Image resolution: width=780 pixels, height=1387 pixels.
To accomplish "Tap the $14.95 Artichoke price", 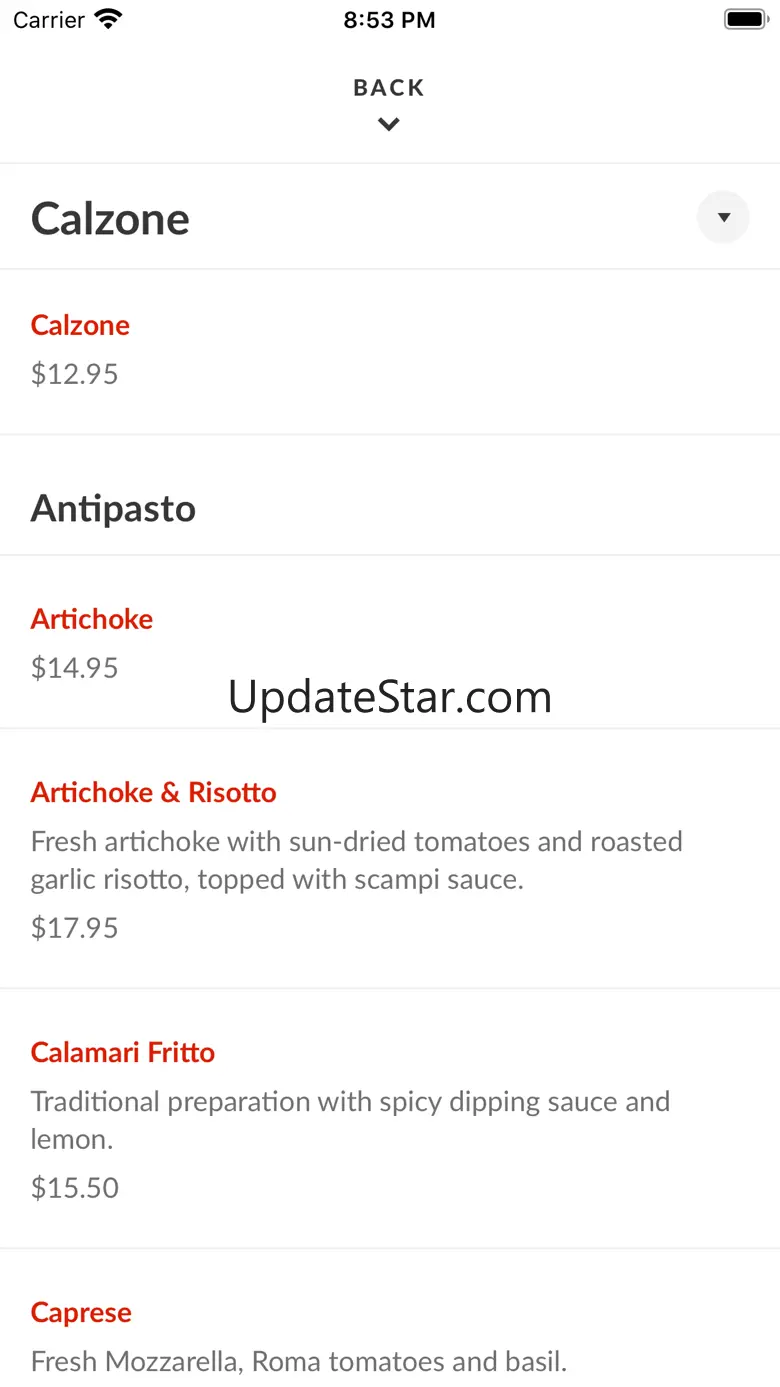I will pyautogui.click(x=75, y=668).
